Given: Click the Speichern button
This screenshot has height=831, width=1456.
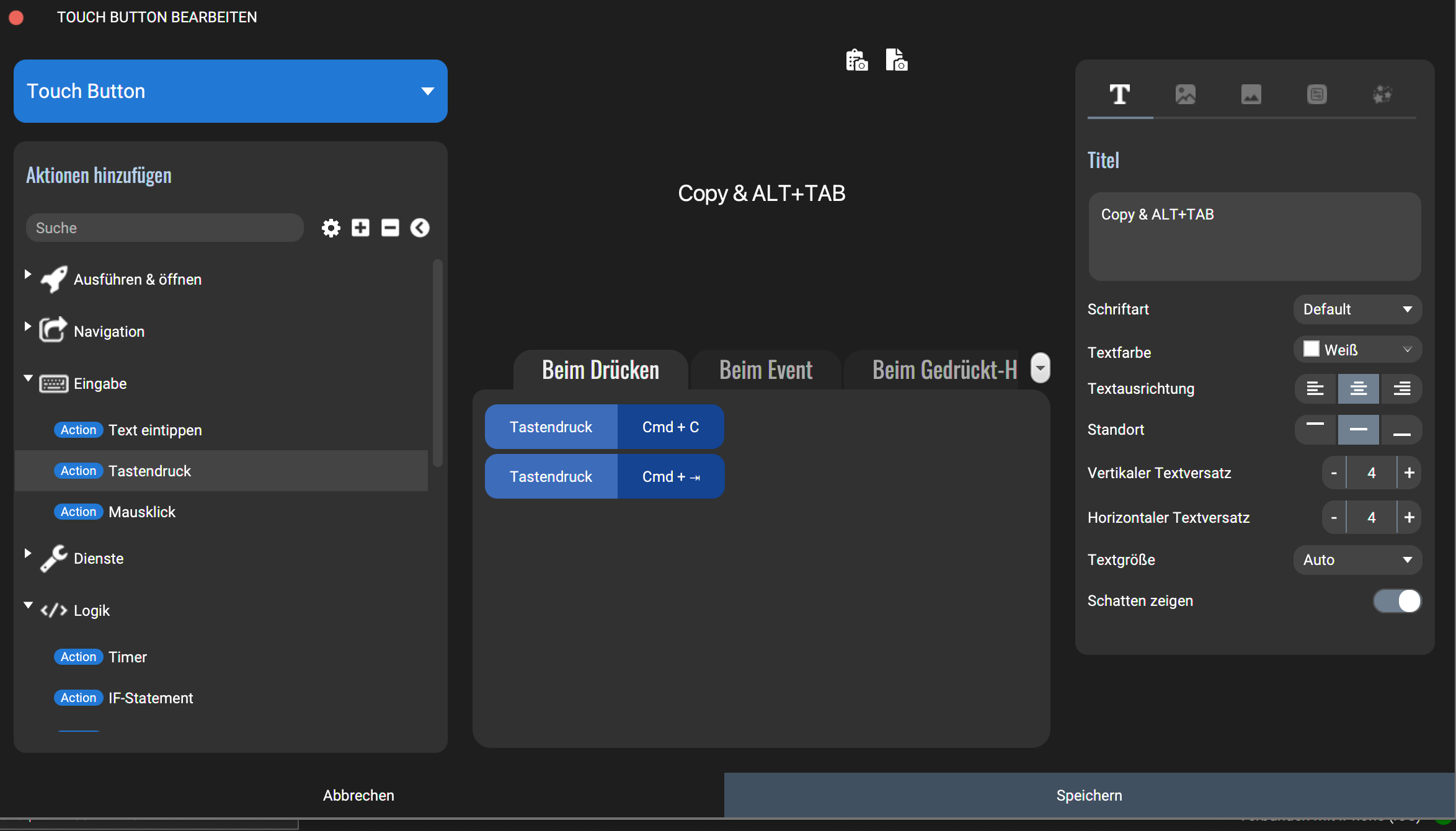Looking at the screenshot, I should pos(1089,795).
